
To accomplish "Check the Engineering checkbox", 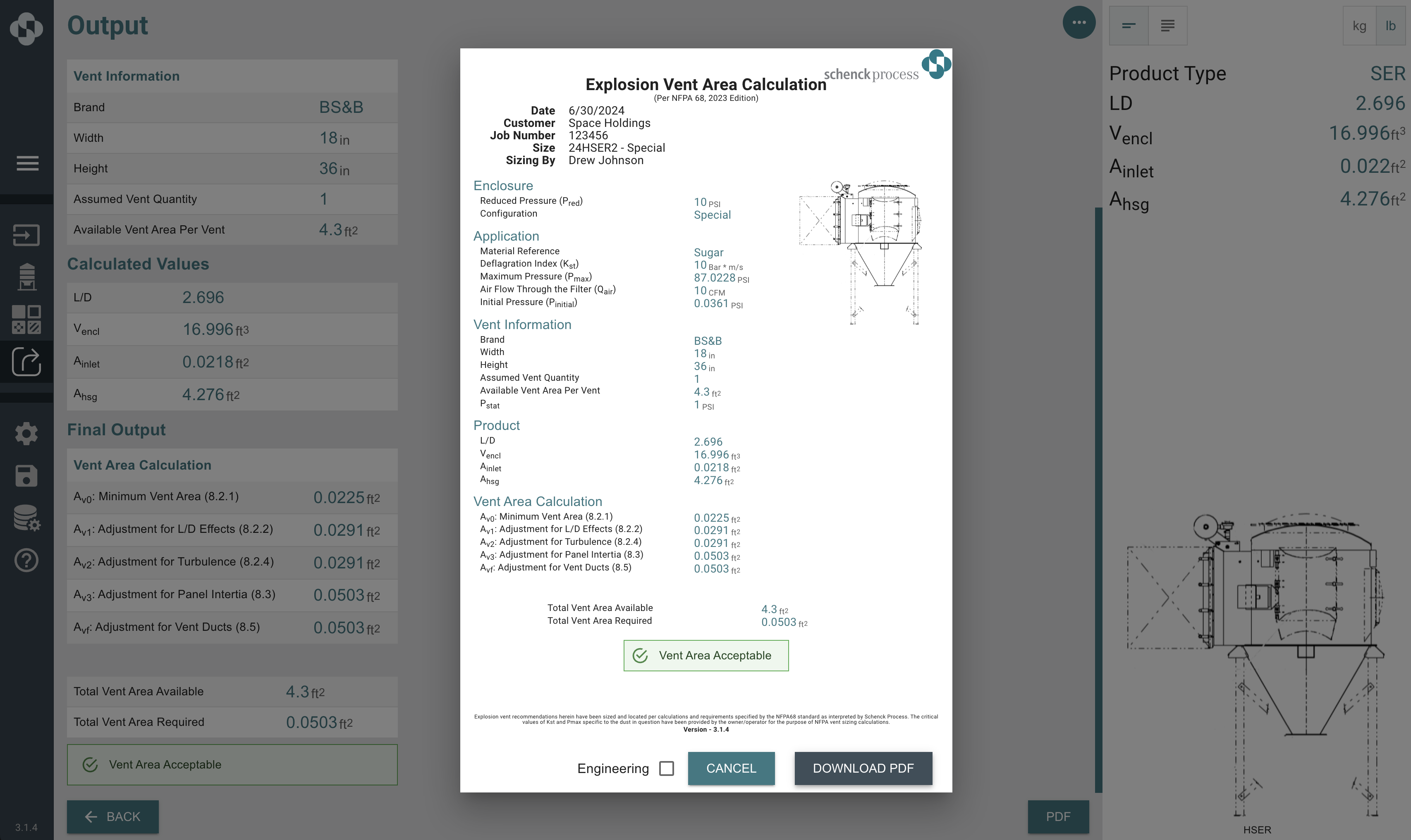I will point(667,768).
